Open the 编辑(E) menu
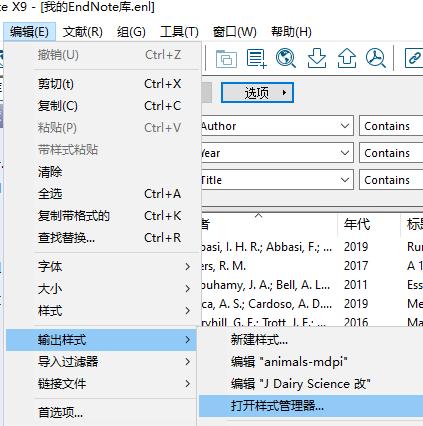The height and width of the screenshot is (426, 423). tap(29, 32)
